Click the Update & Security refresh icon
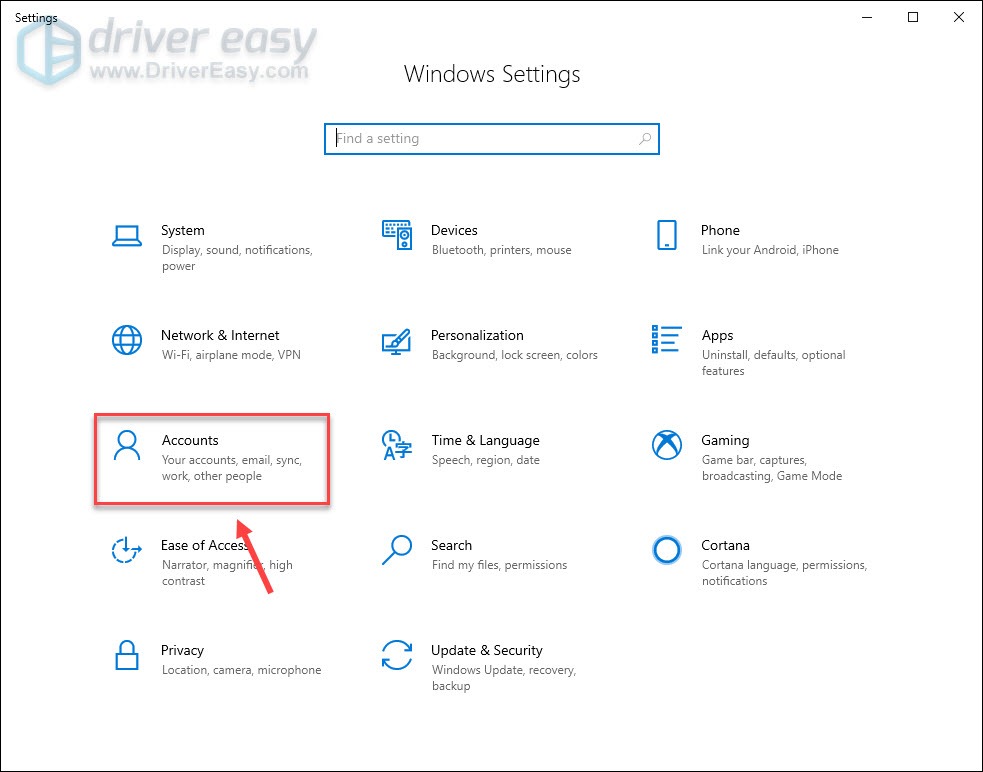983x772 pixels. coord(397,655)
